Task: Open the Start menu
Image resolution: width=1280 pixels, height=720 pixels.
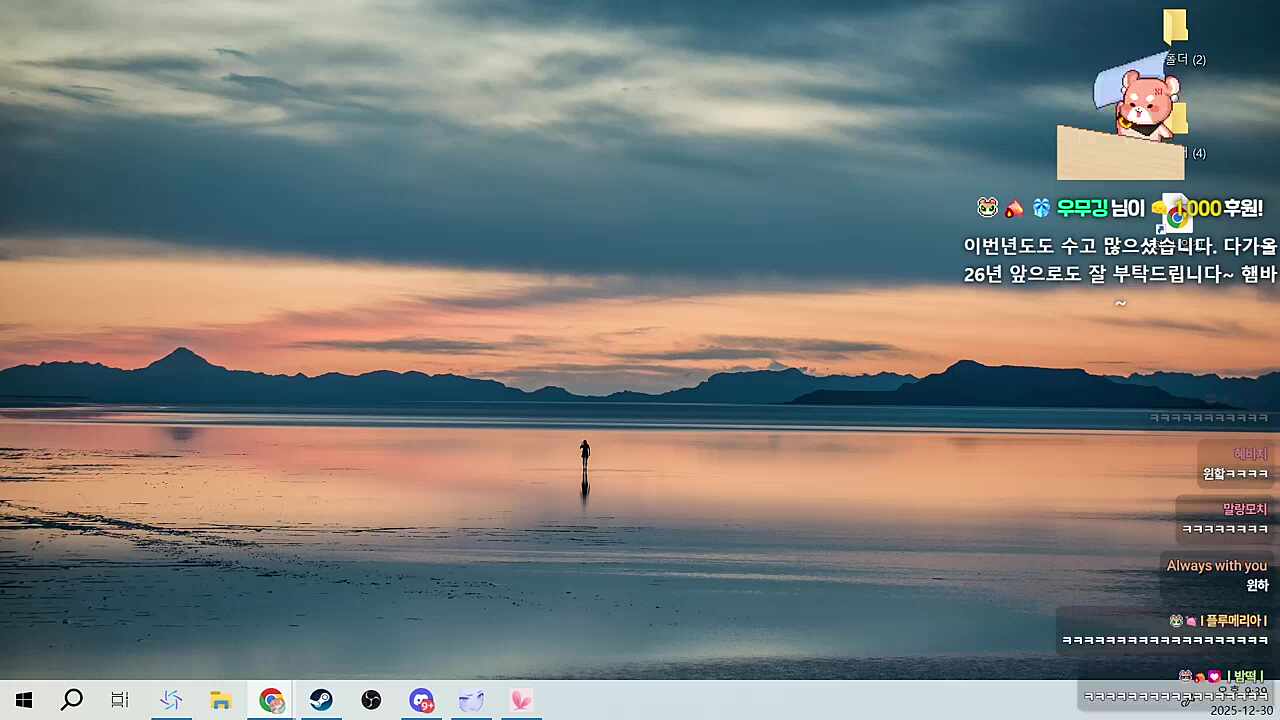Action: point(24,700)
